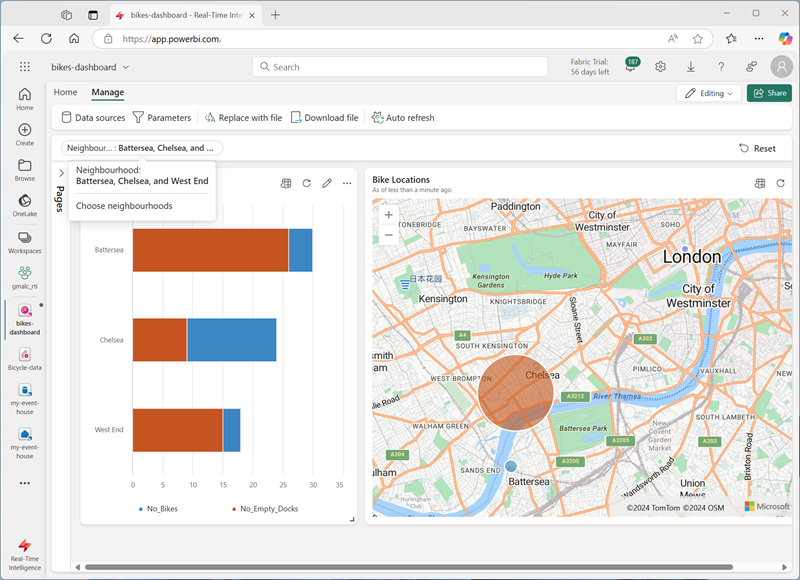Explore data icon on Bike Locations tile
This screenshot has height=580, width=800.
(x=760, y=183)
